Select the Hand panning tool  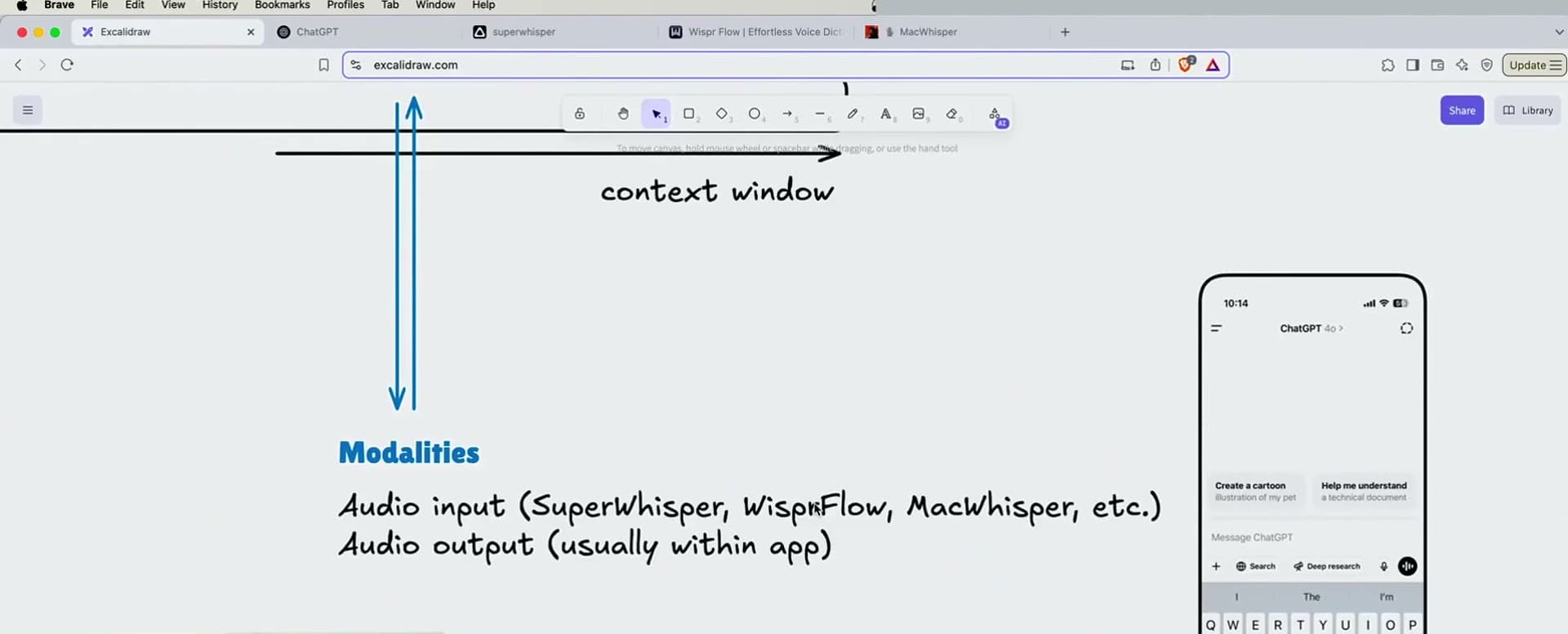(x=623, y=114)
